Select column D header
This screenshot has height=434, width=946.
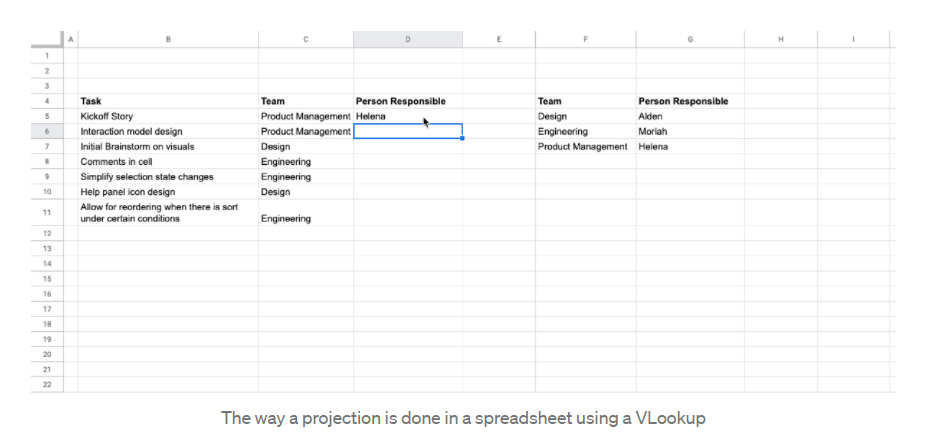pos(408,39)
